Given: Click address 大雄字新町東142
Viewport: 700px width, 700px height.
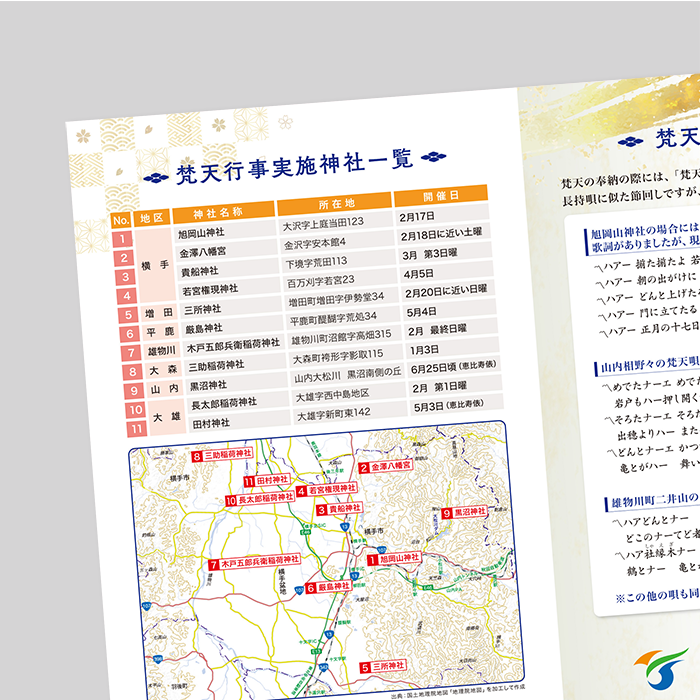Looking at the screenshot, I should pos(333,414).
